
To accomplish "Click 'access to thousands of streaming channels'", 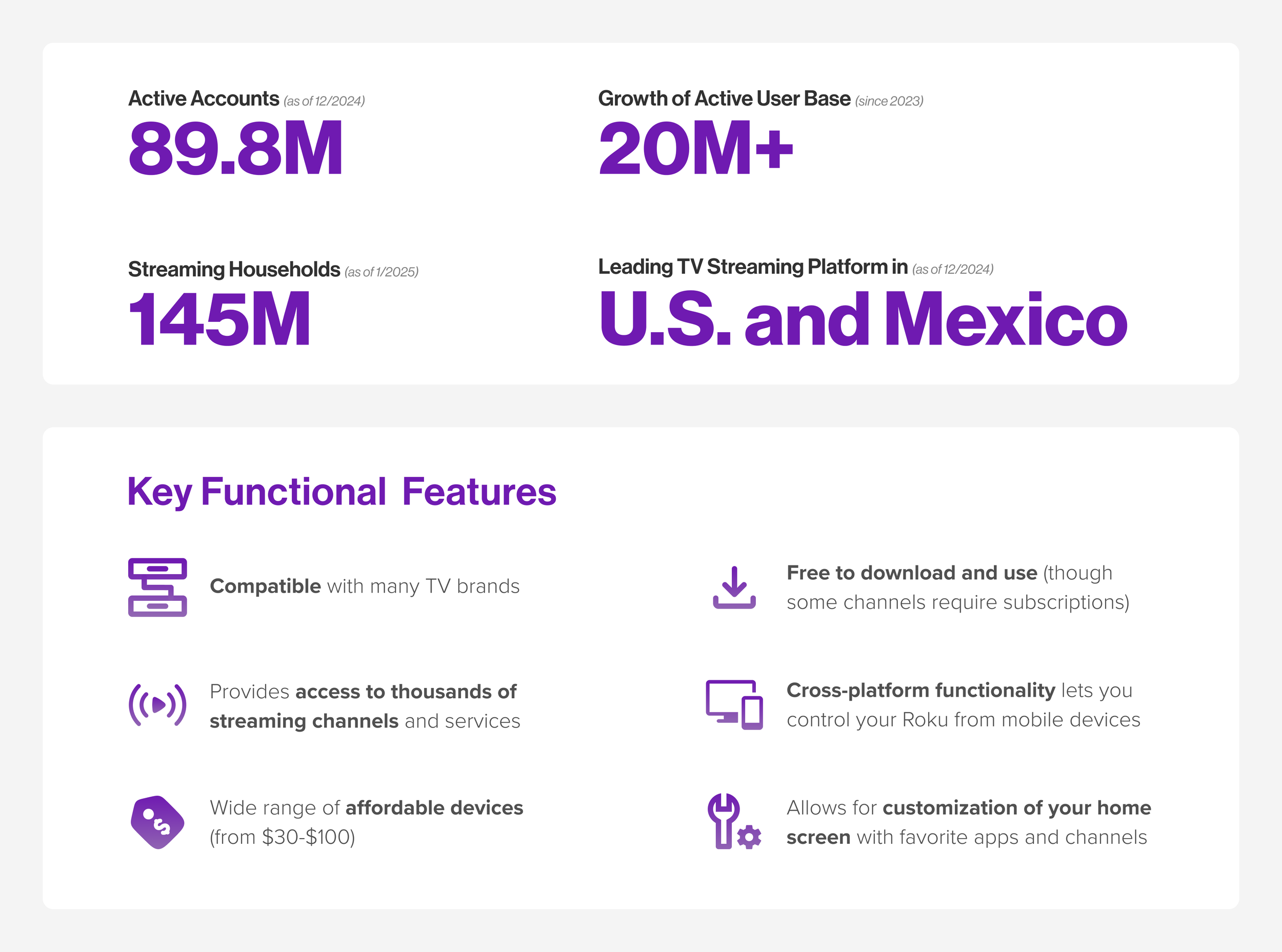I will (x=364, y=705).
